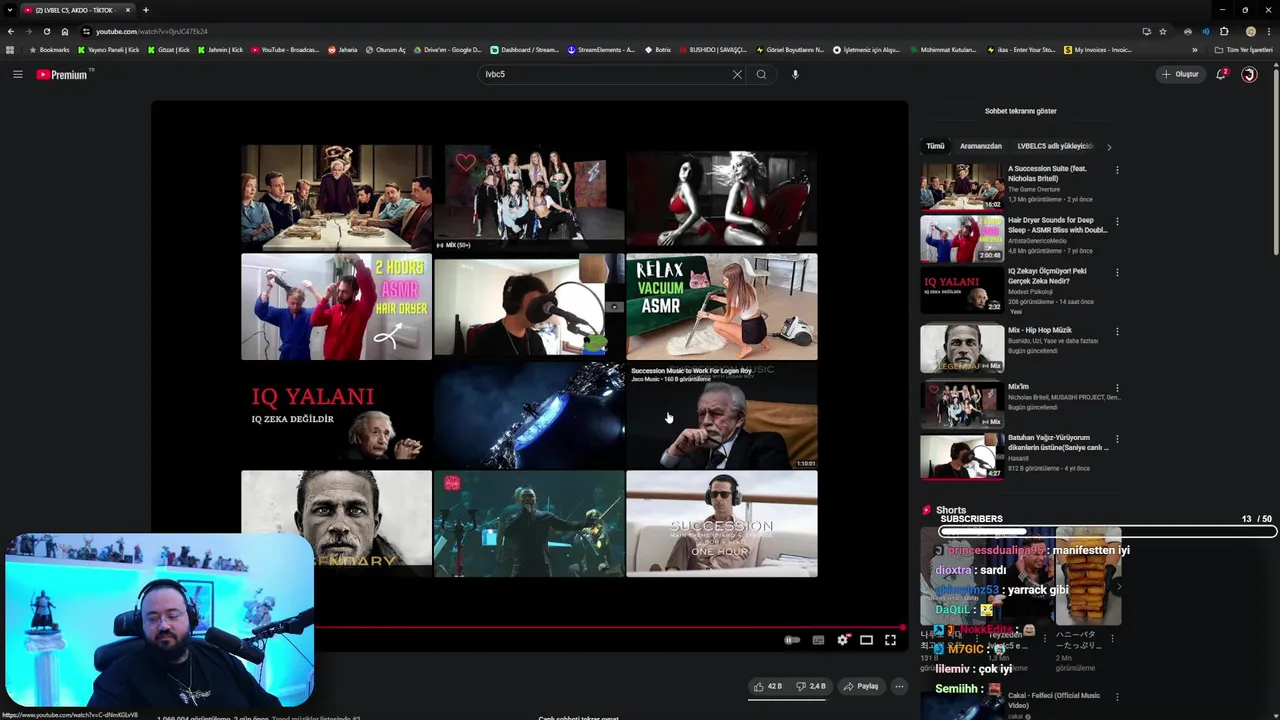Screen dimensions: 1280x720
Task: Open Cakal - Felfeci Official Music Video title
Action: point(1054,700)
